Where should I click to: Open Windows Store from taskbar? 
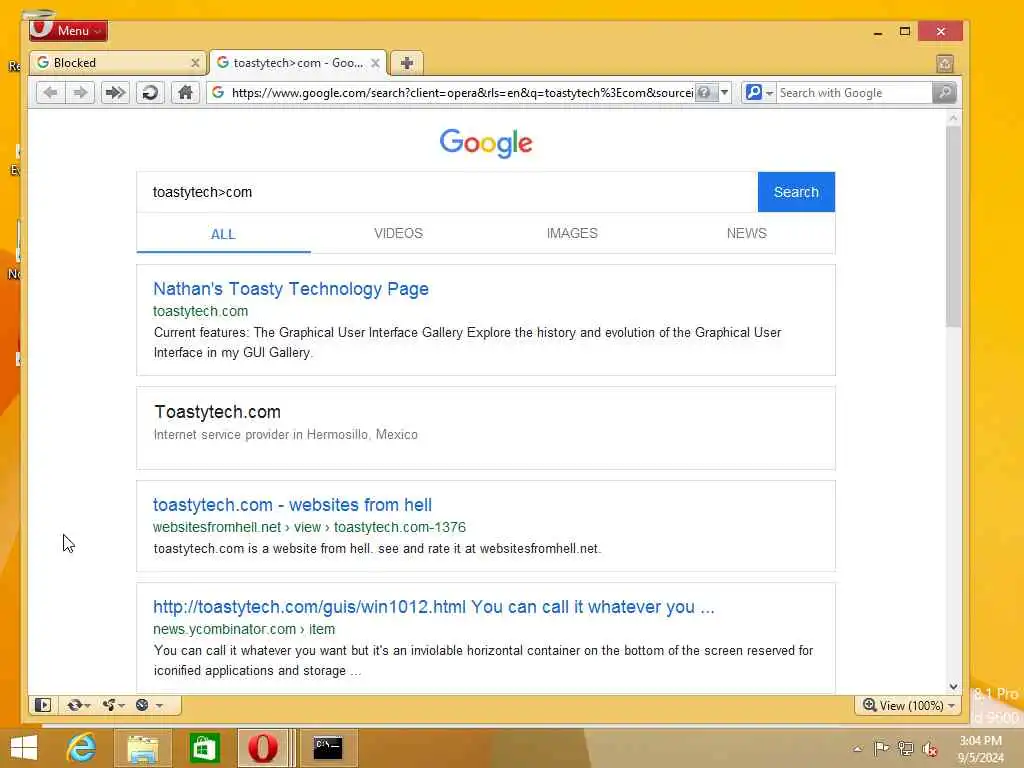[204, 748]
